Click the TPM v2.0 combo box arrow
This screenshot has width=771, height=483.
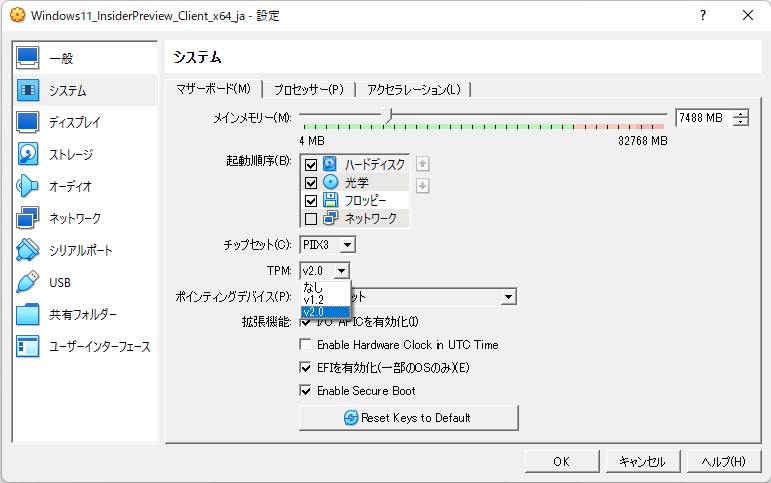click(341, 271)
